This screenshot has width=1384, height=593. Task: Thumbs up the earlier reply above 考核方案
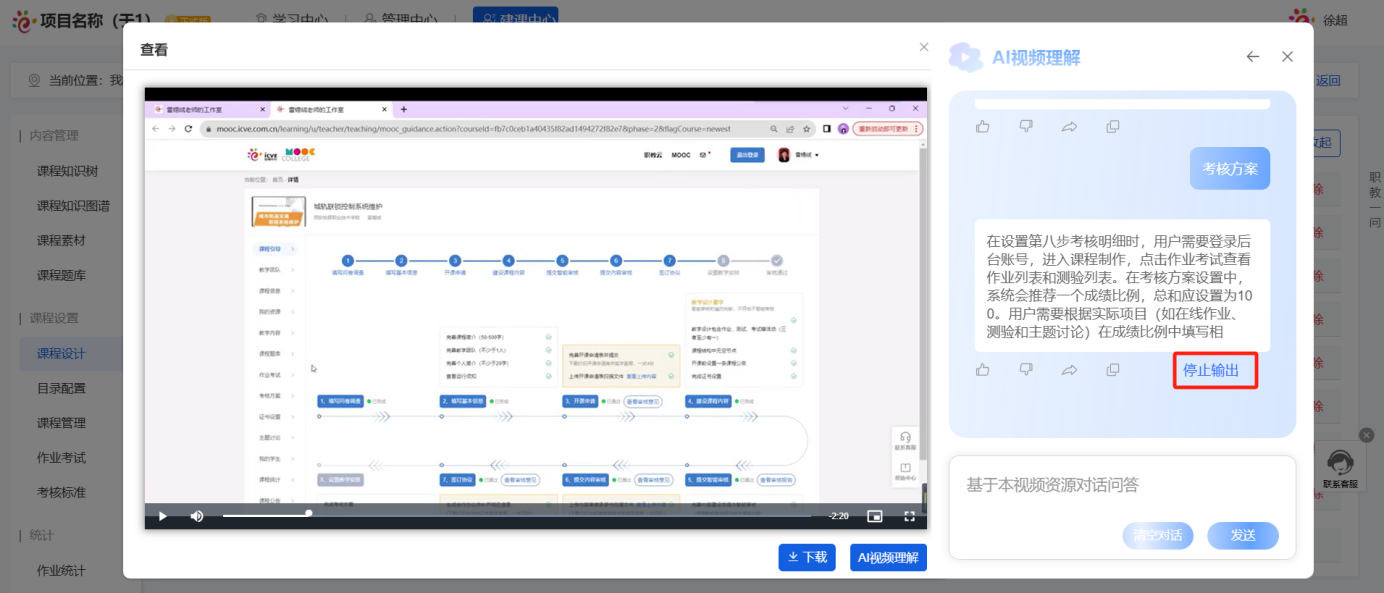coord(983,127)
